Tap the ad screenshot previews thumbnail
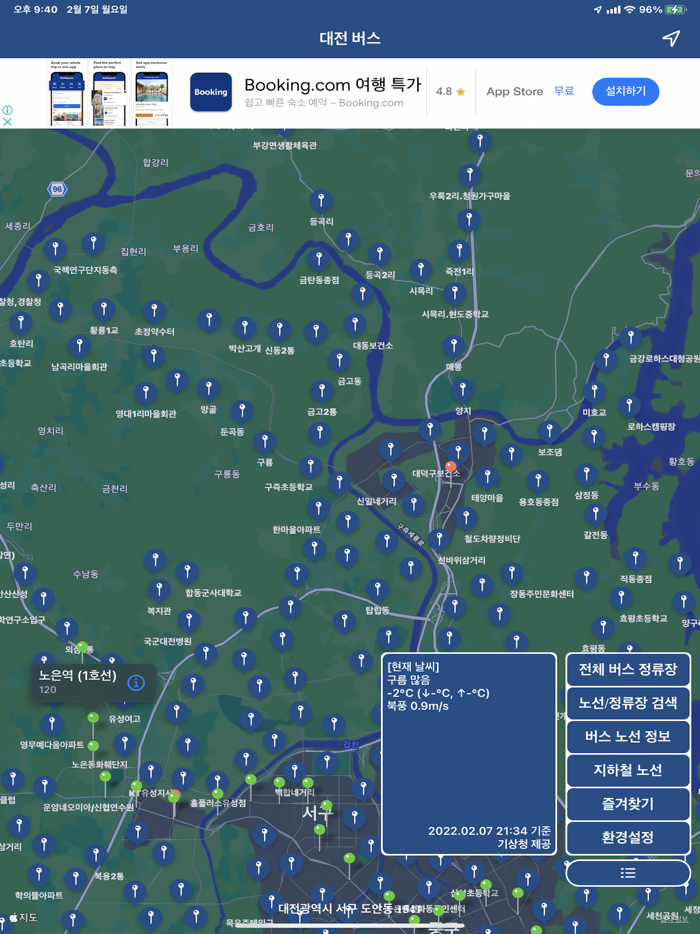The height and width of the screenshot is (934, 700). pyautogui.click(x=109, y=92)
